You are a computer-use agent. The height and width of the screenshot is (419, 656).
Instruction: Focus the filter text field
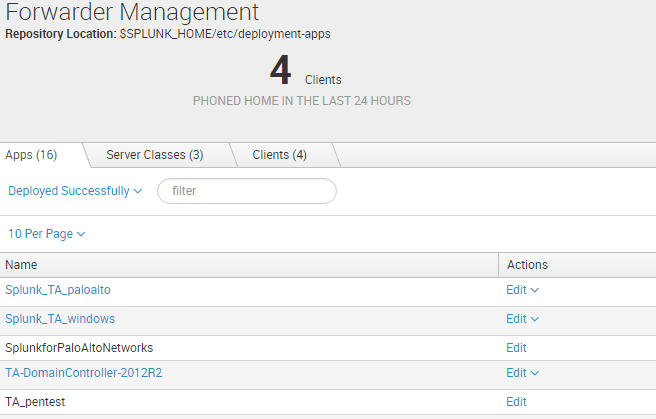(x=247, y=191)
